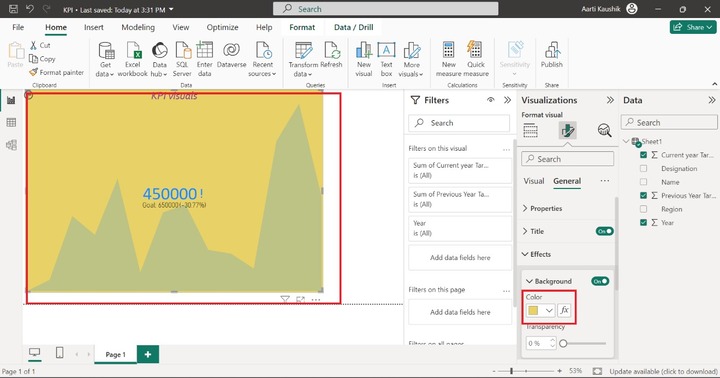Select the Page 1 tab
This screenshot has width=720, height=378.
click(x=115, y=354)
